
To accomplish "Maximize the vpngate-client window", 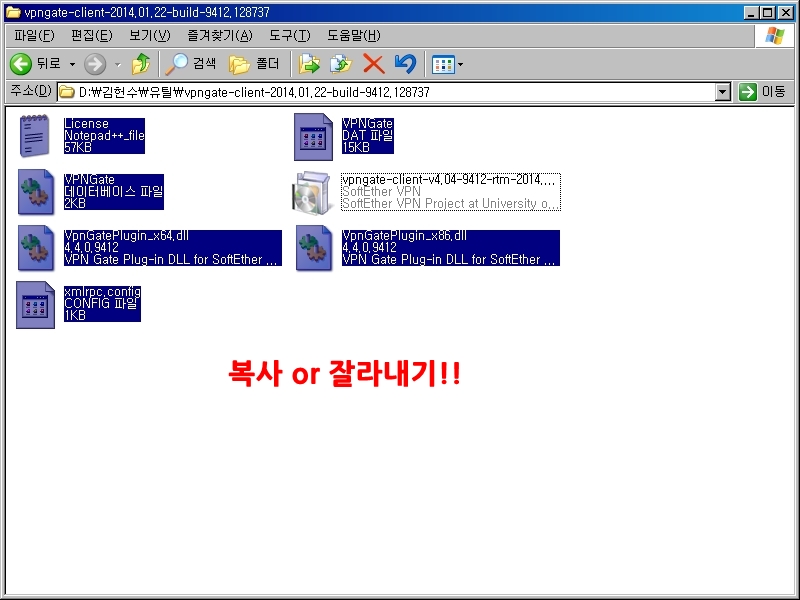I will click(x=767, y=13).
